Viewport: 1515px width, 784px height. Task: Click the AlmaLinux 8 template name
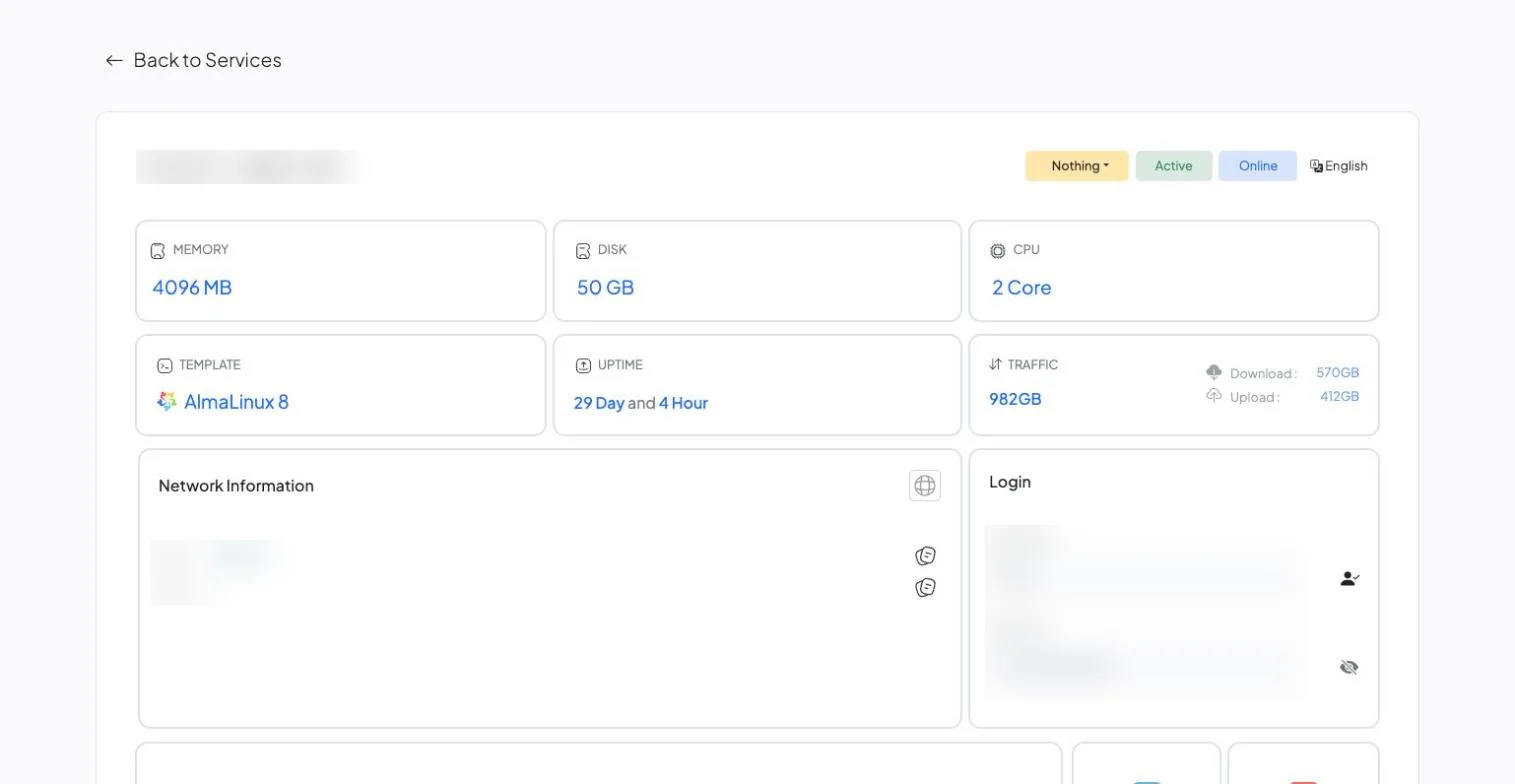click(236, 402)
